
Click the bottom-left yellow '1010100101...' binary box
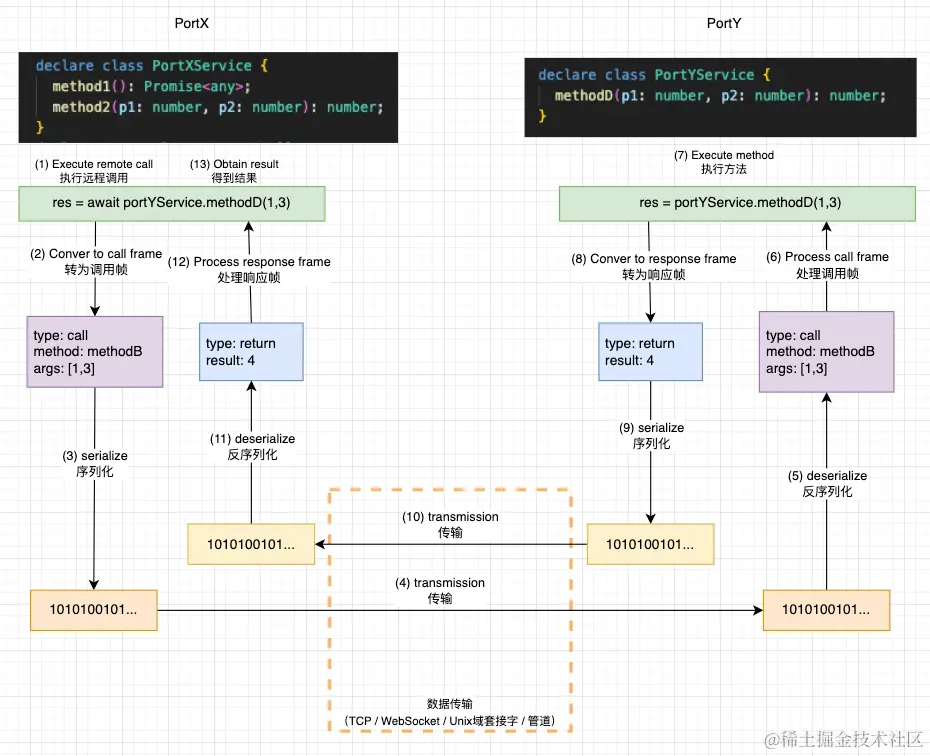click(x=93, y=609)
